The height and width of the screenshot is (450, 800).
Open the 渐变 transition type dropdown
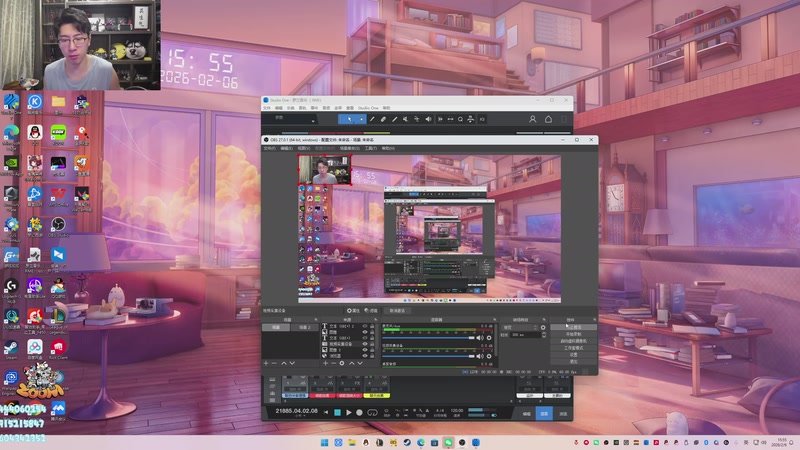[x=519, y=328]
